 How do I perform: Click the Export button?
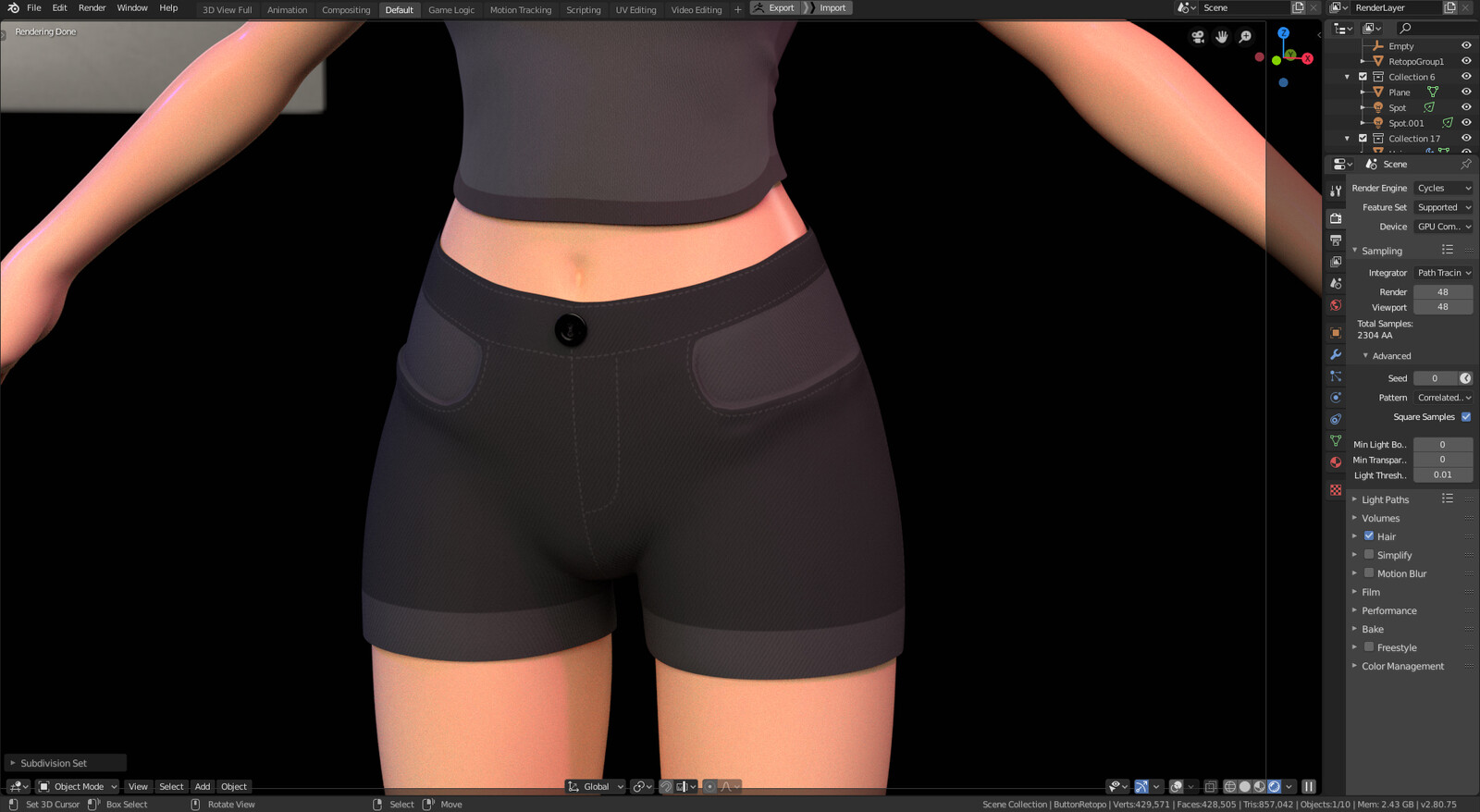(x=773, y=8)
